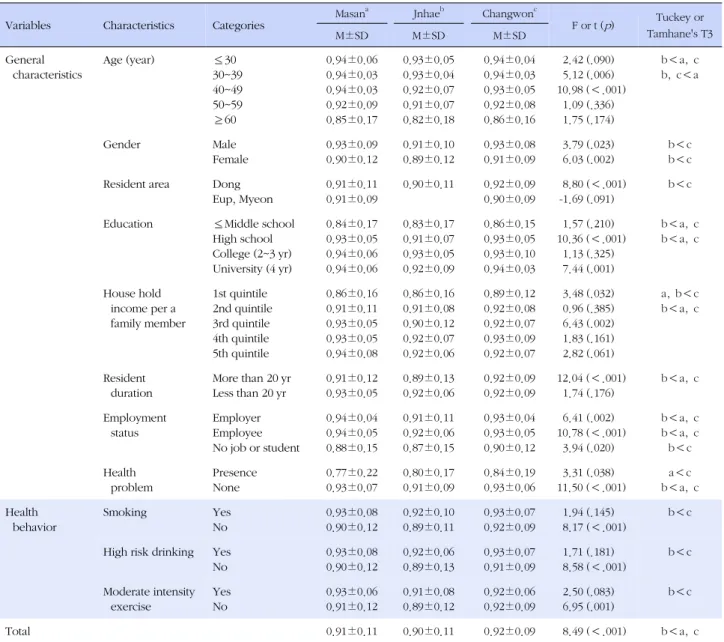724x642 pixels.
Task: Click the 0.77±0.22 Masan value
Action: pos(352,472)
